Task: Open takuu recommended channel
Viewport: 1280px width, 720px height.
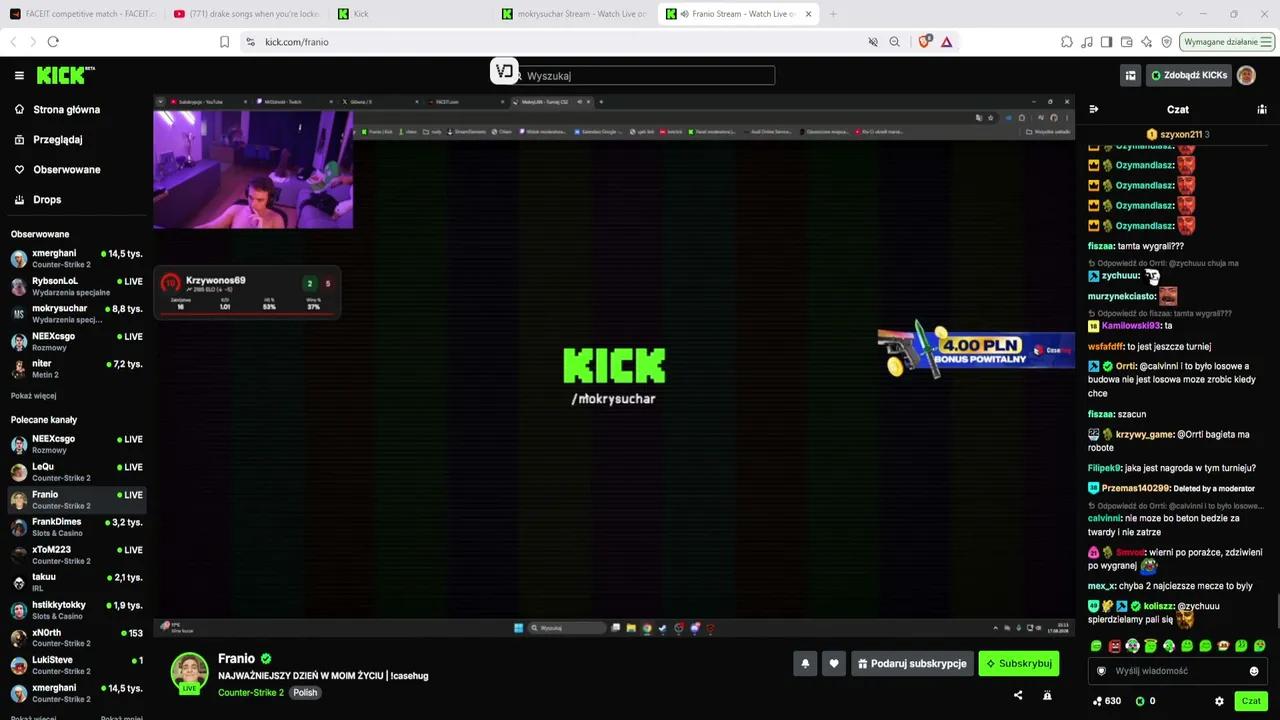Action: tap(76, 582)
